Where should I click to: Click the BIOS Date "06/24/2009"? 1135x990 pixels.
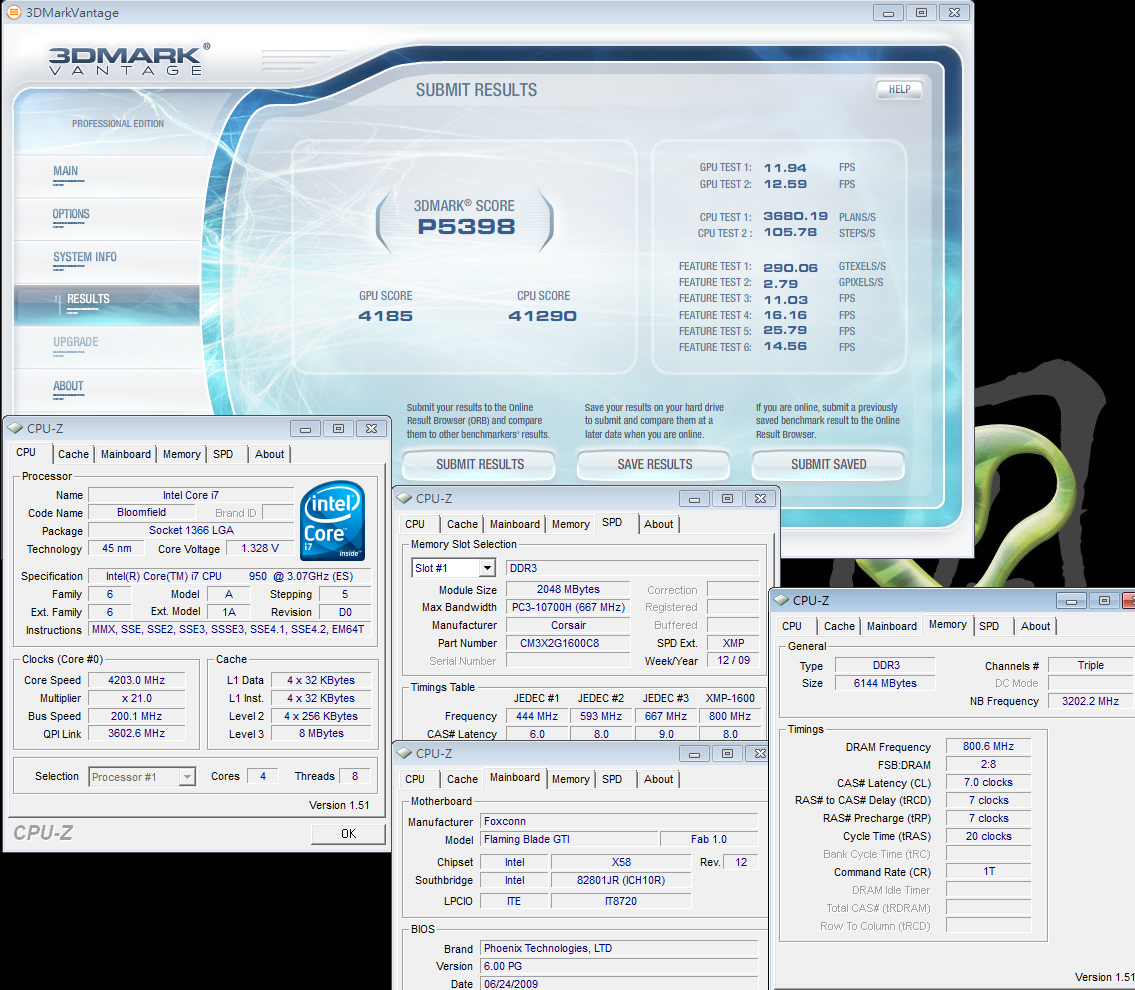point(620,984)
